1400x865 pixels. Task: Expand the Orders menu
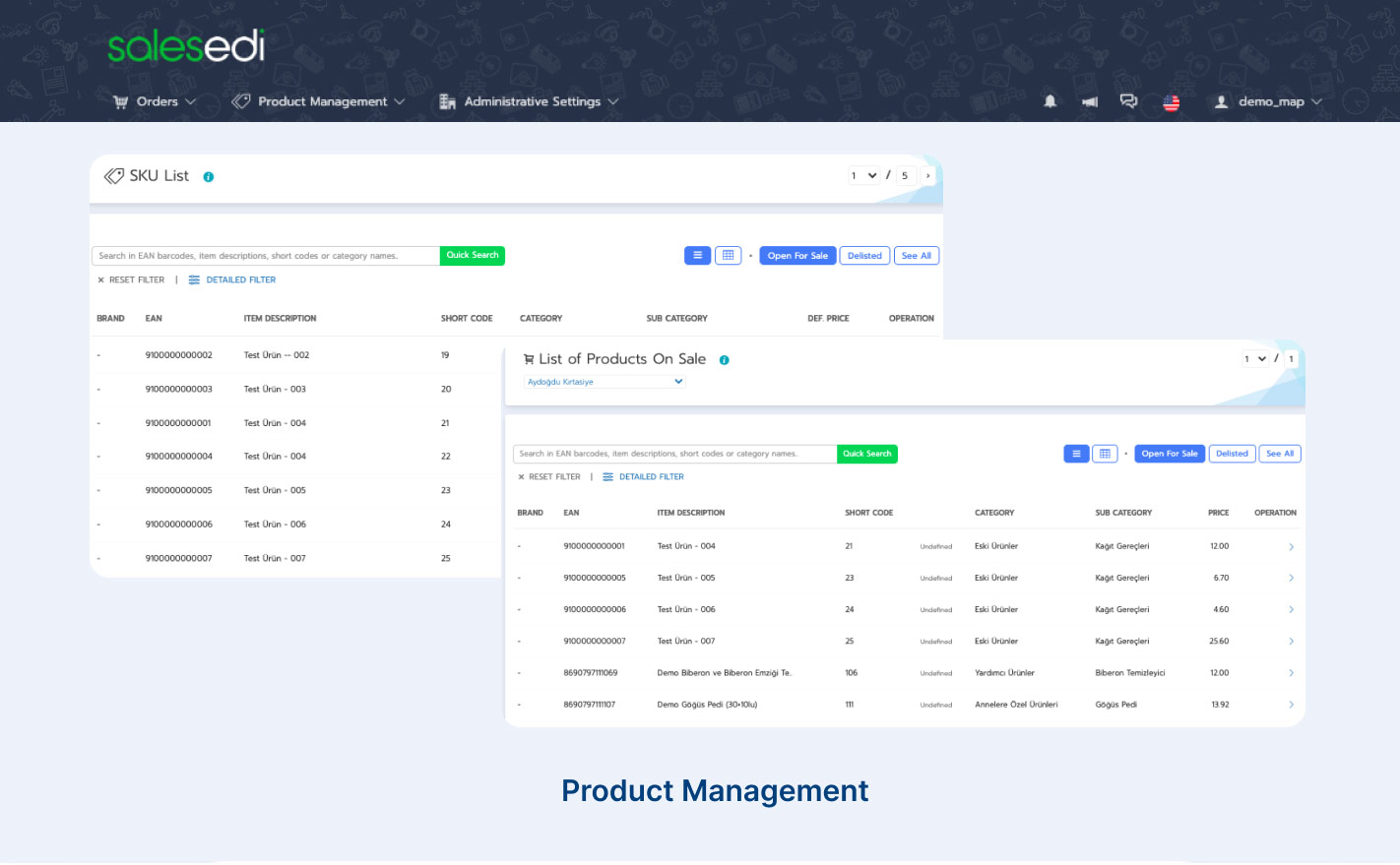coord(155,101)
